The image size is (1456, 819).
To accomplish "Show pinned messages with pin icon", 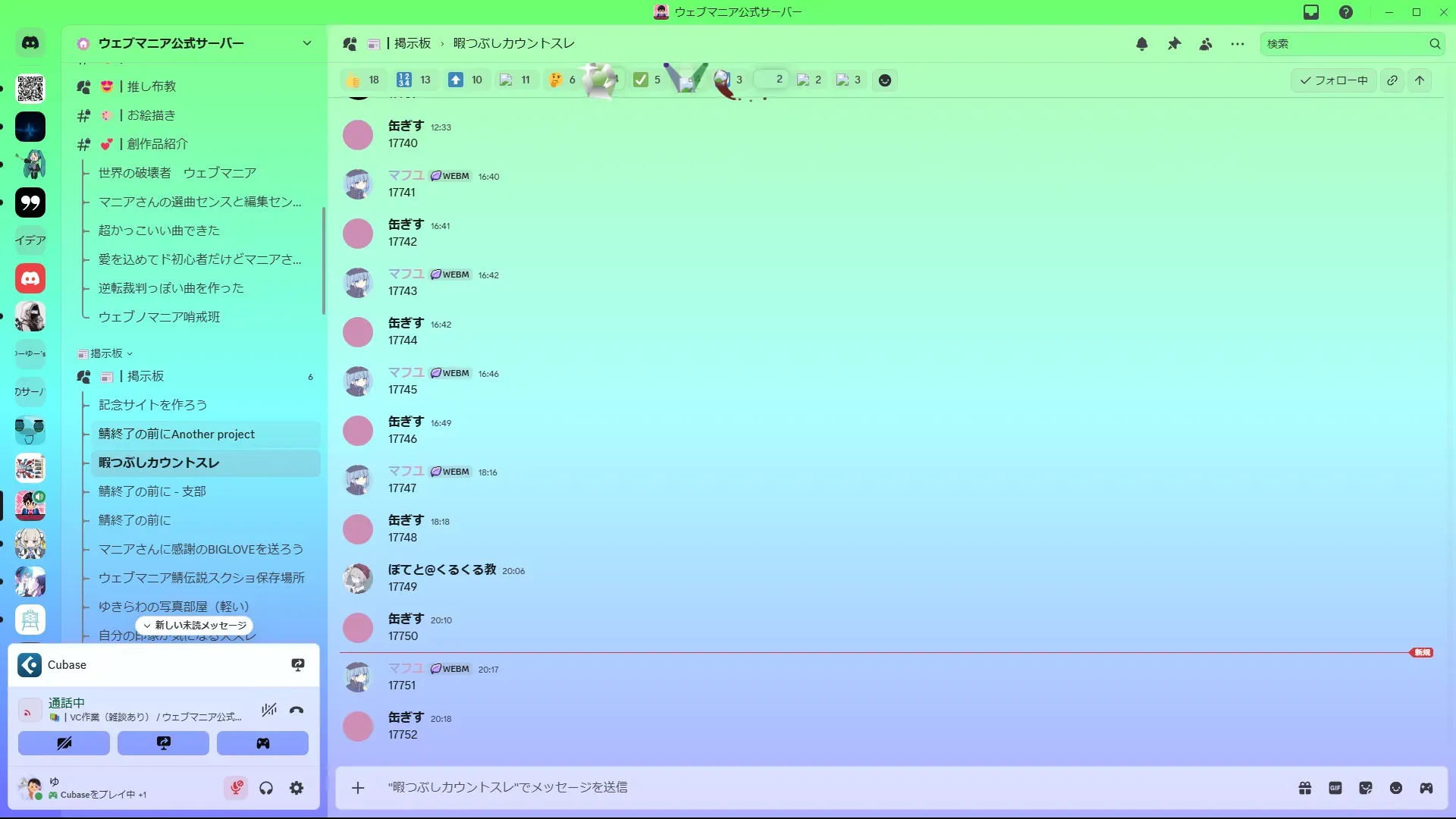I will pos(1174,44).
